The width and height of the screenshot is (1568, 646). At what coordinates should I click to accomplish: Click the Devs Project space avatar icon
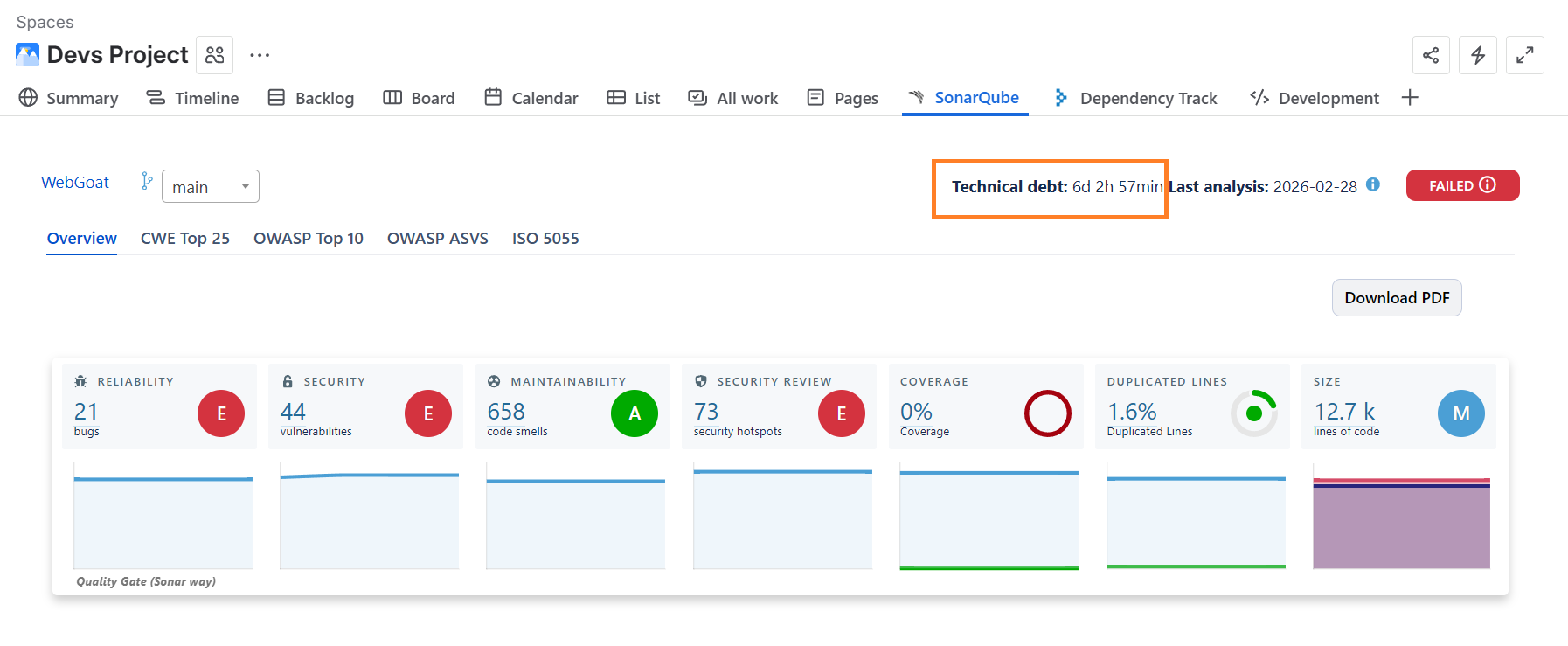click(27, 55)
